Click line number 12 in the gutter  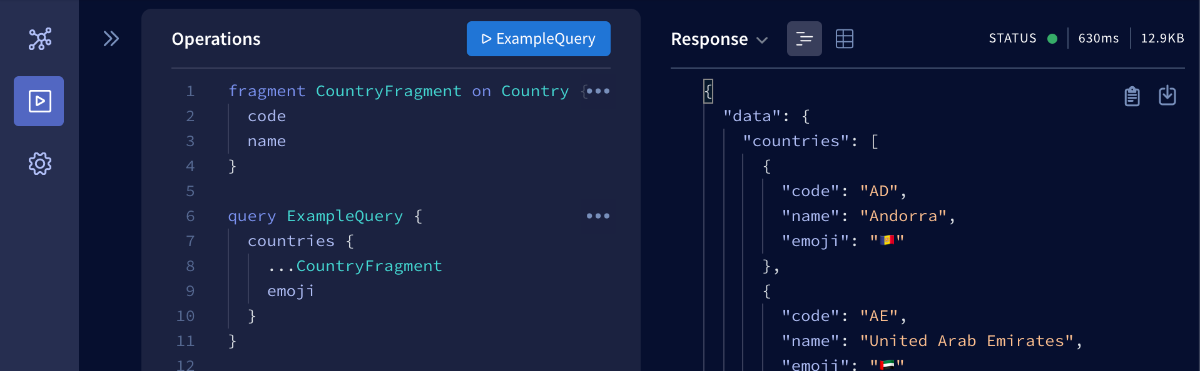[185, 366]
